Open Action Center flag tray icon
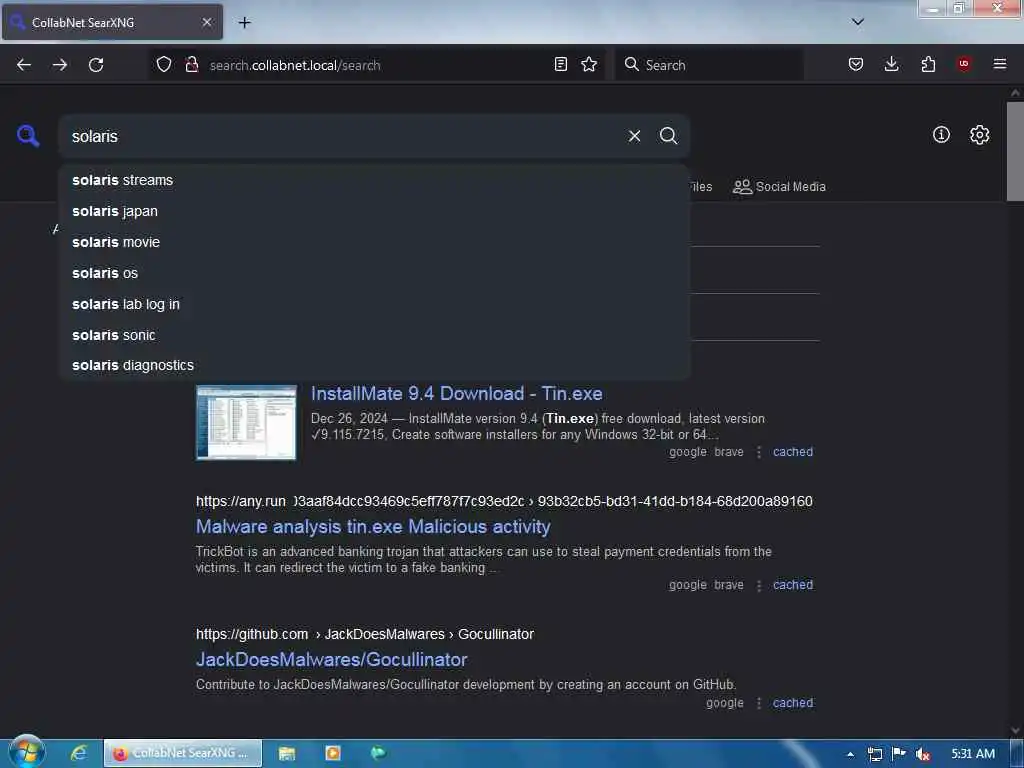Viewport: 1024px width, 768px height. coord(899,754)
